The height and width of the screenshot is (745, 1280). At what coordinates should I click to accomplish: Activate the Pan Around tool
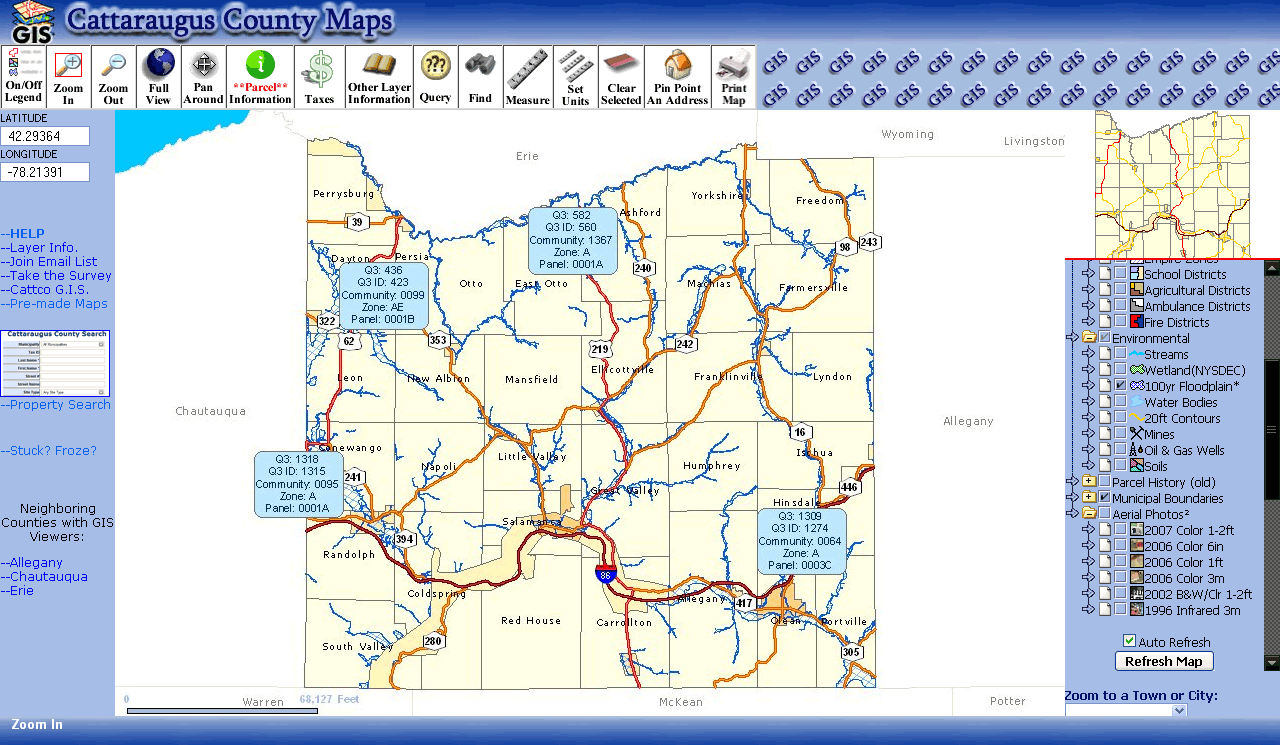click(203, 77)
